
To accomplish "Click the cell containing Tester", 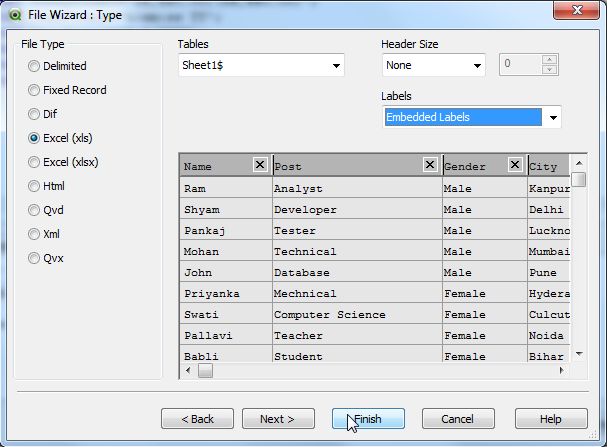I will [358, 230].
